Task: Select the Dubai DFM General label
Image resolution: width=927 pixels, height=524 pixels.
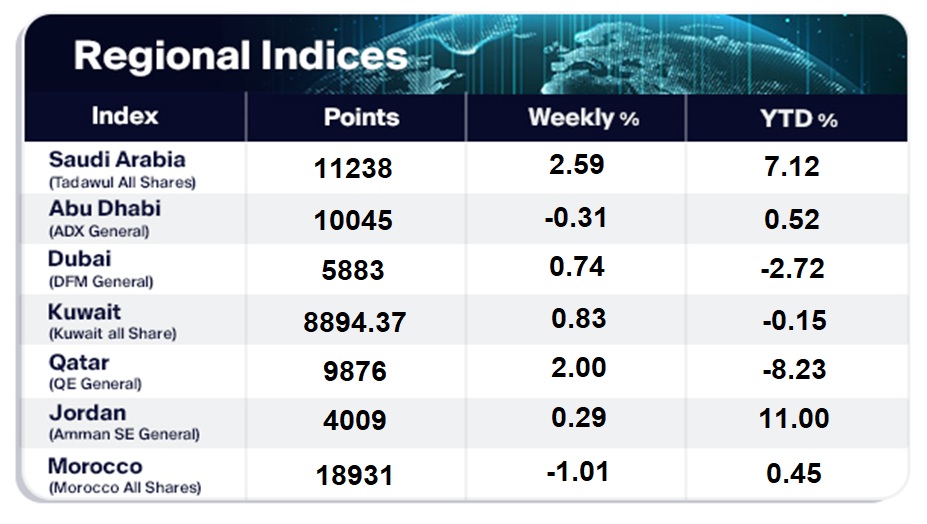Action: coord(101,269)
